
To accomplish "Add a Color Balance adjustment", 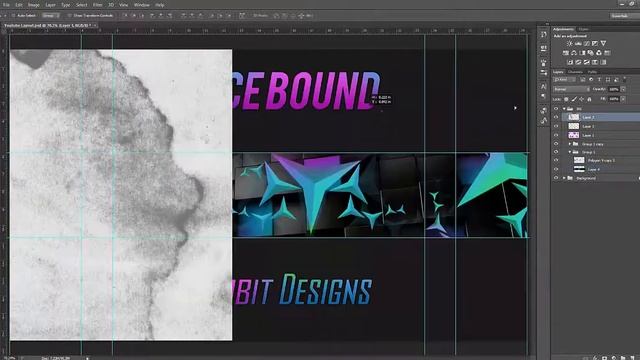I will click(574, 53).
